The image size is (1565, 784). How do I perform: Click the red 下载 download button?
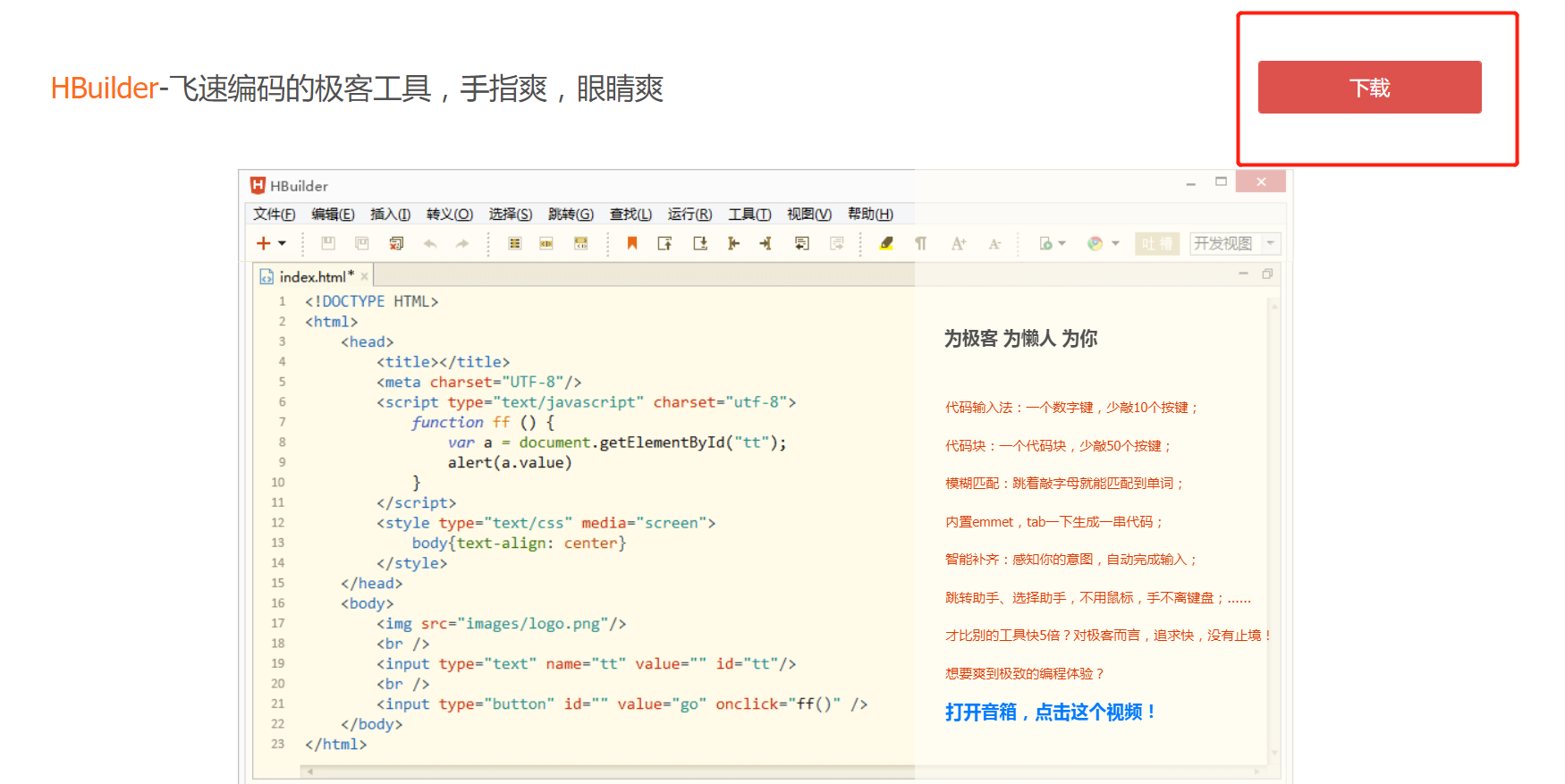pyautogui.click(x=1368, y=88)
